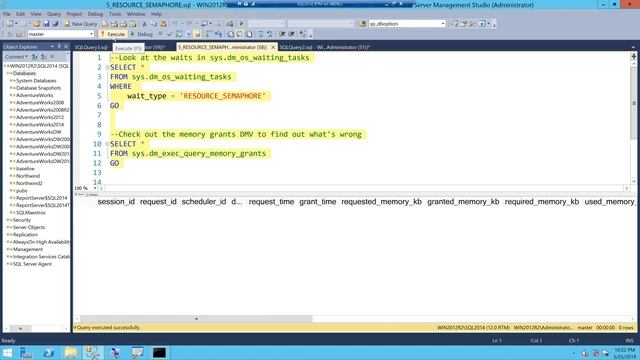Click Uncomment selected lines icon
Image resolution: width=640 pixels, height=360 pixels.
click(x=269, y=34)
